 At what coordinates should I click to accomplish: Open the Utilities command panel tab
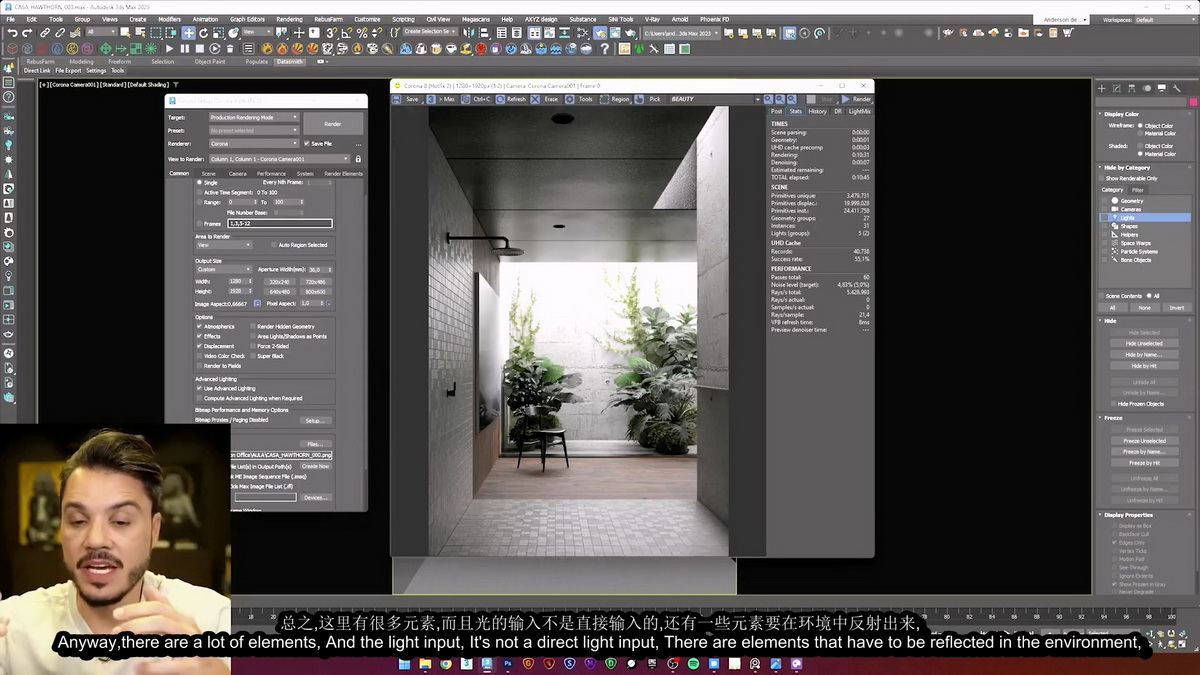pyautogui.click(x=1177, y=88)
